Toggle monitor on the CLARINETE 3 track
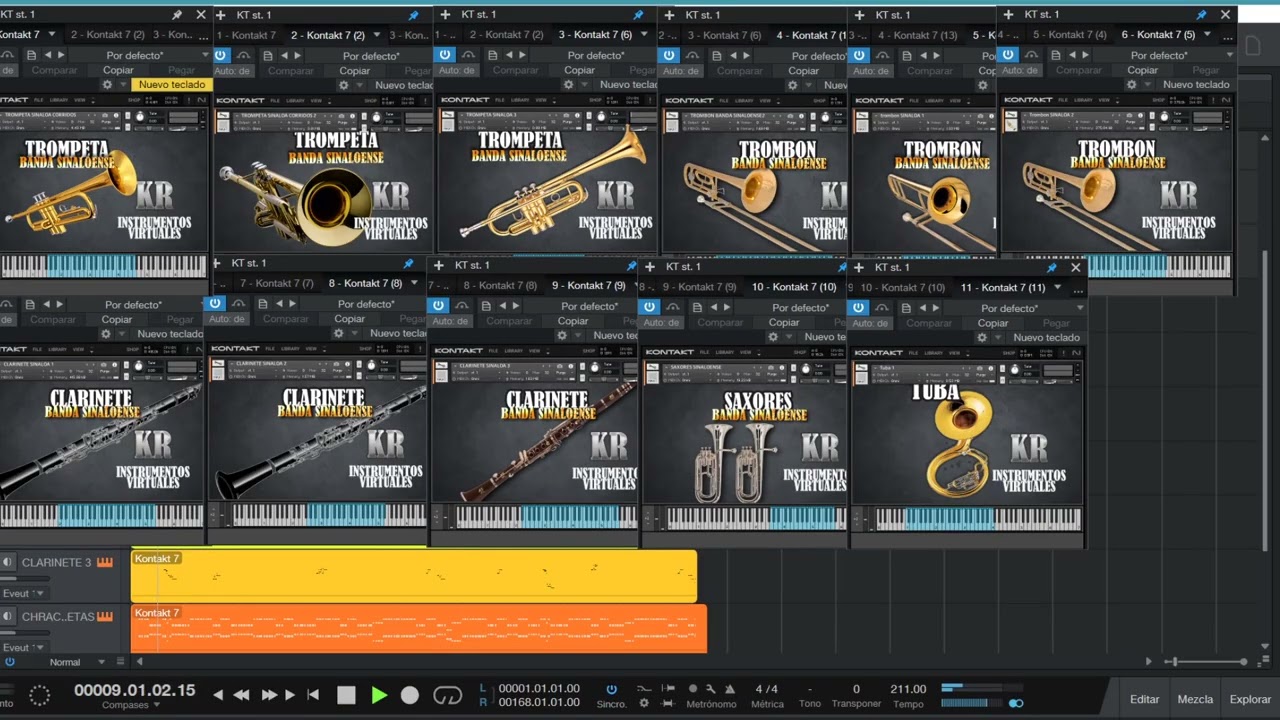This screenshot has width=1280, height=720. (x=8, y=563)
